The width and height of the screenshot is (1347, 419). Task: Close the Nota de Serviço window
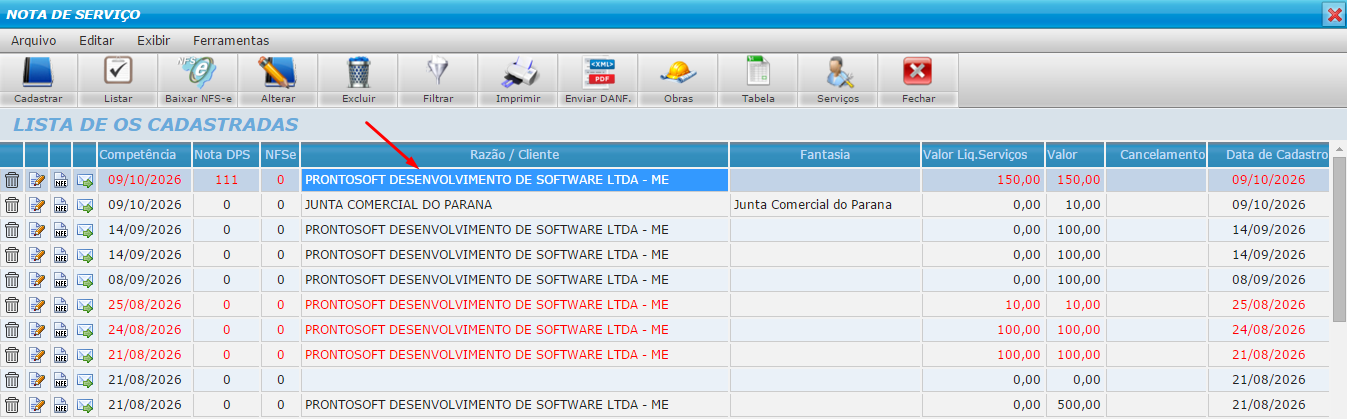click(x=1334, y=14)
